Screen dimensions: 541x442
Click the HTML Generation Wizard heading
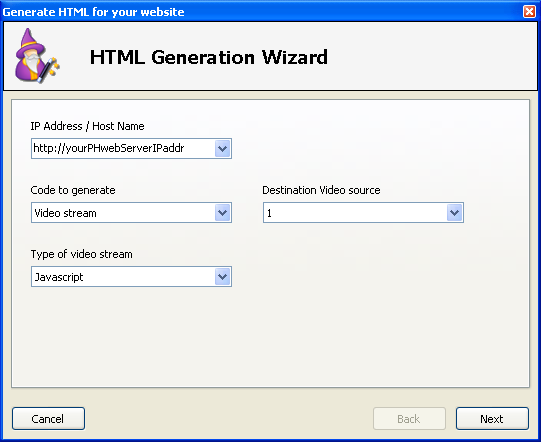(209, 57)
